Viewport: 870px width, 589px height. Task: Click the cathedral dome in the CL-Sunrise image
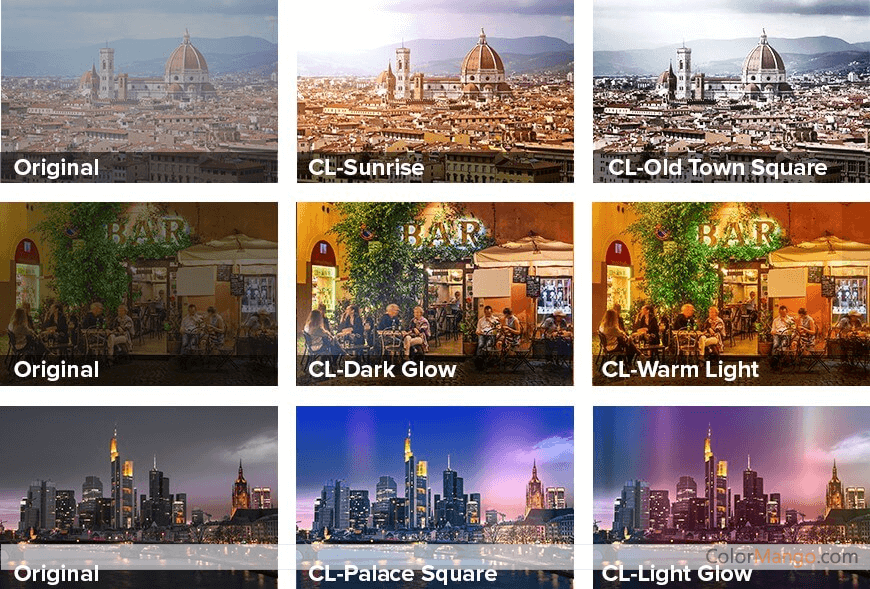483,57
